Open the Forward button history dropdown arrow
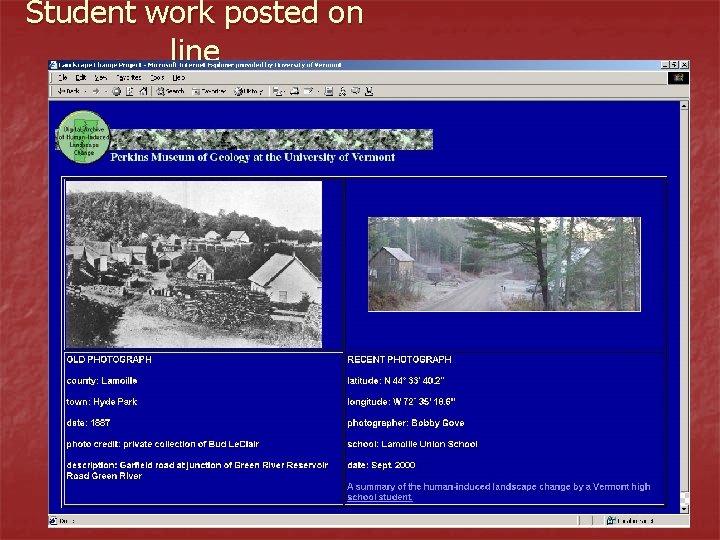This screenshot has width=720, height=540. coord(106,92)
